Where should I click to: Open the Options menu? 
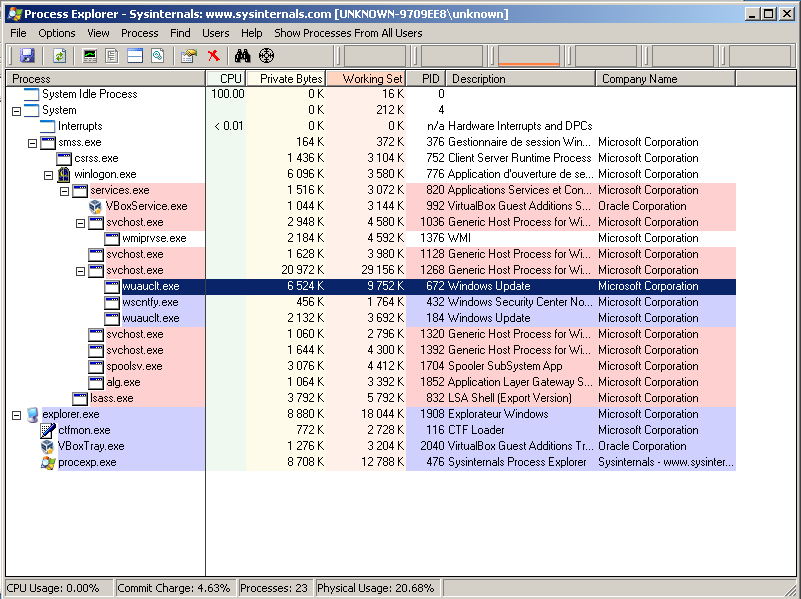[56, 33]
